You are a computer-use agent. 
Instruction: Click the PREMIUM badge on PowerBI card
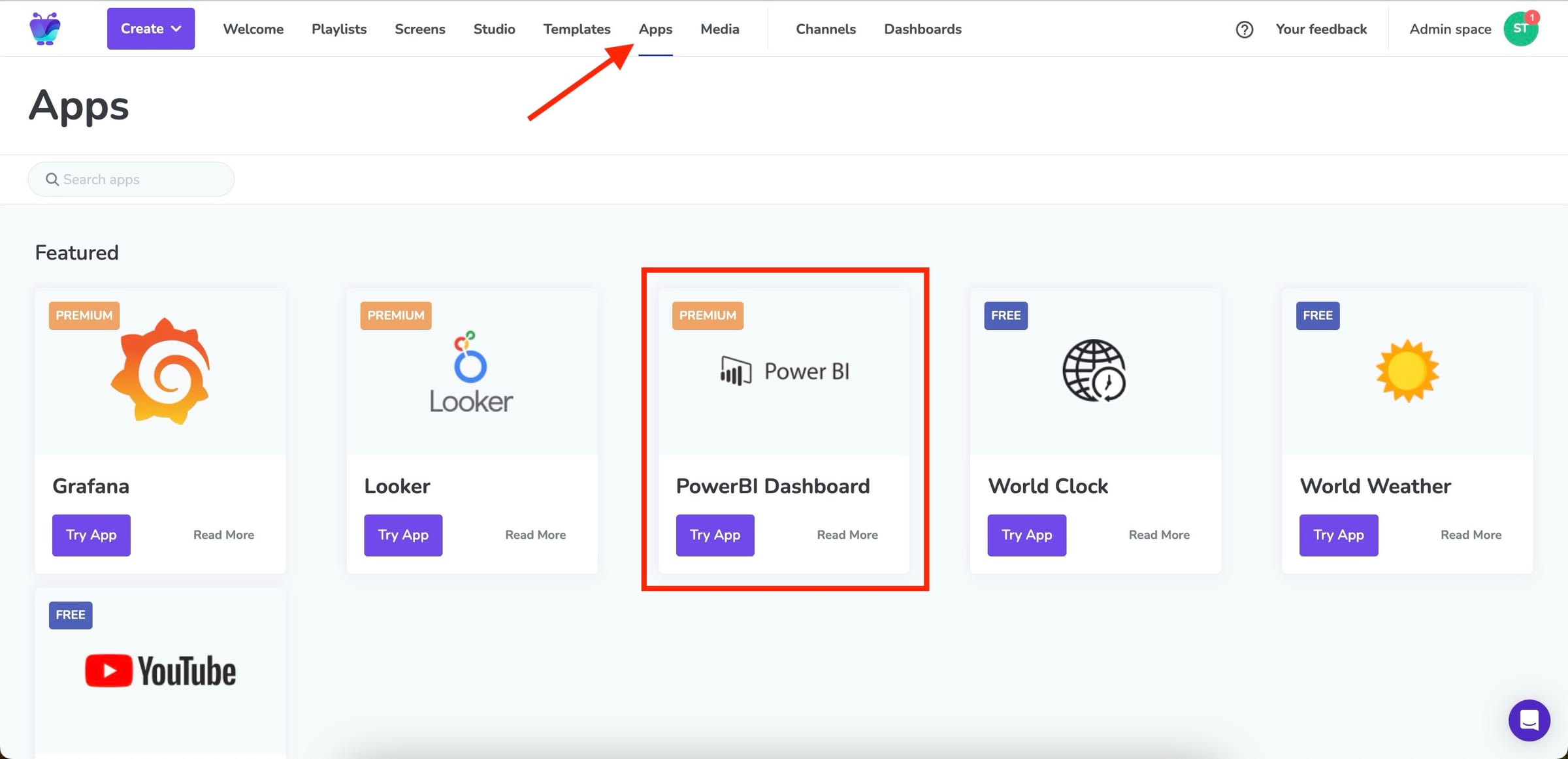click(x=708, y=315)
